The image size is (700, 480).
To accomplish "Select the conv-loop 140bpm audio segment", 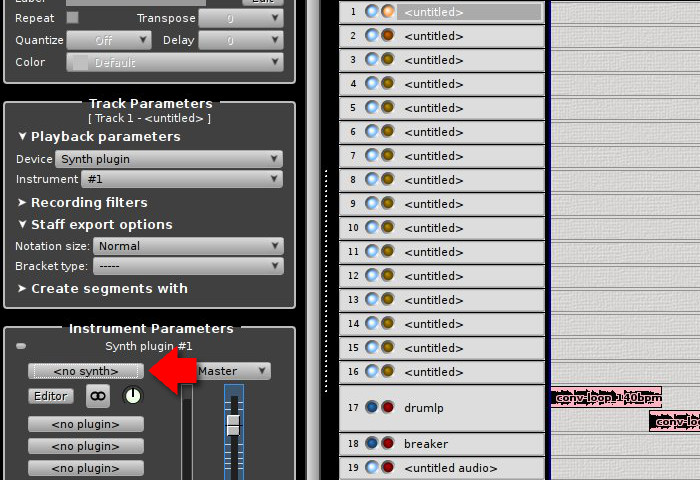I will (x=606, y=397).
